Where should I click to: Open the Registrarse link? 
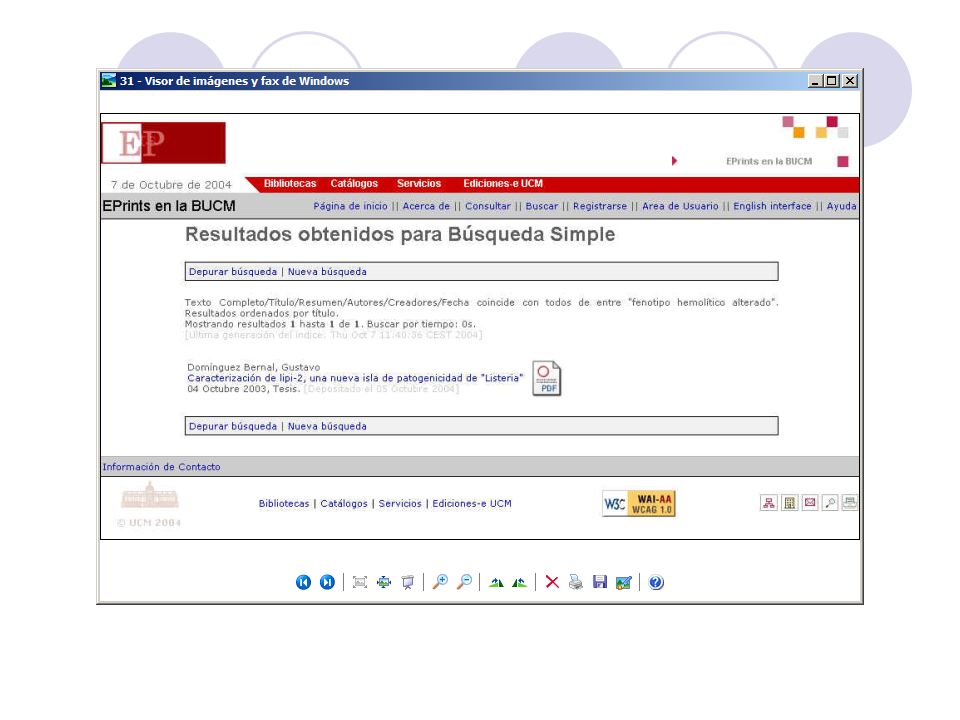click(600, 206)
